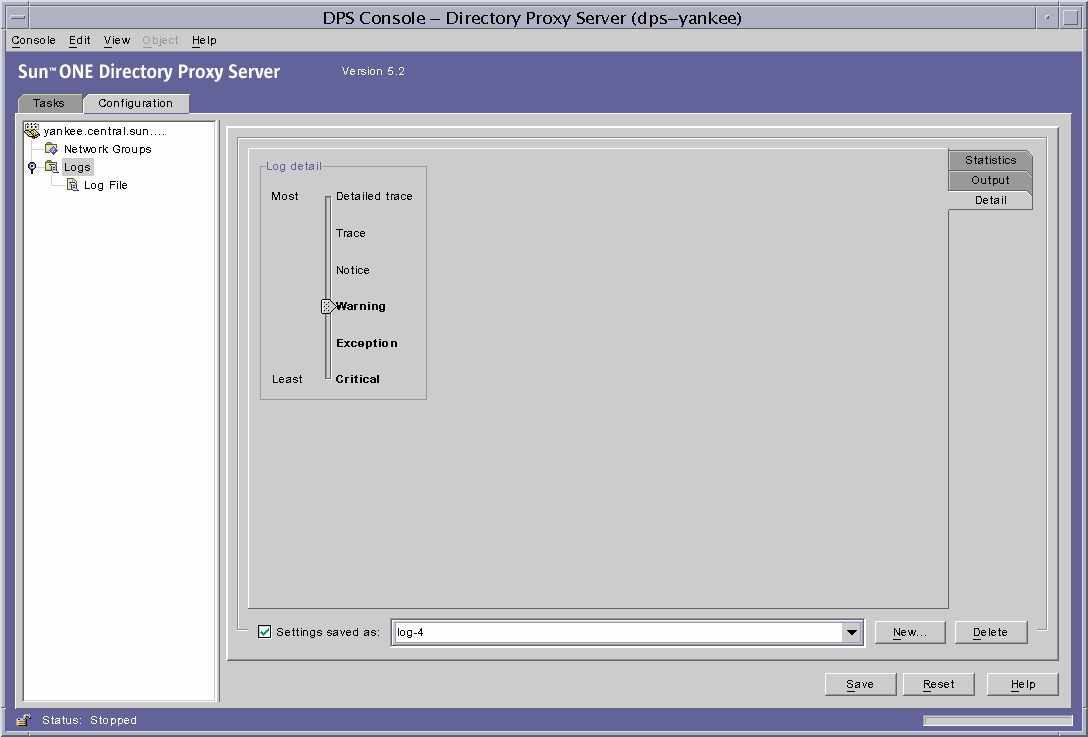Select the Logs tree item
The height and width of the screenshot is (737, 1088).
77,167
